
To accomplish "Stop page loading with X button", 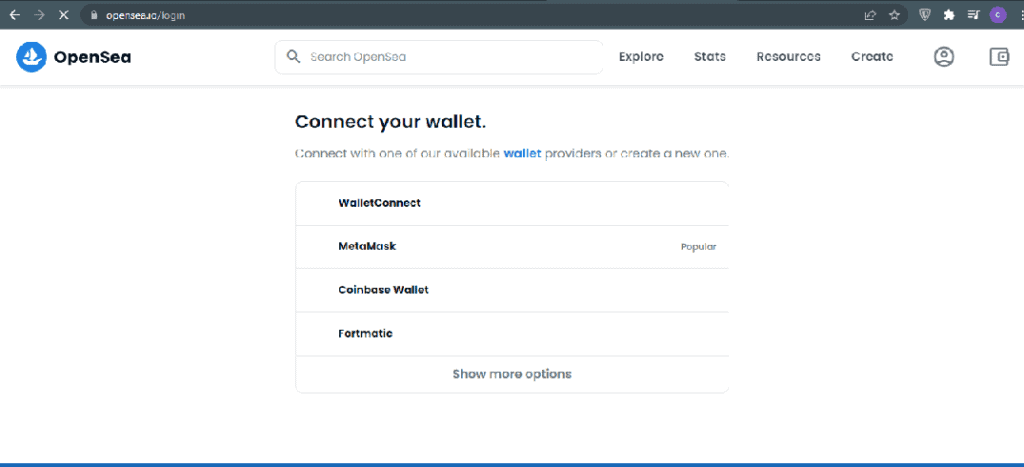I will [63, 14].
